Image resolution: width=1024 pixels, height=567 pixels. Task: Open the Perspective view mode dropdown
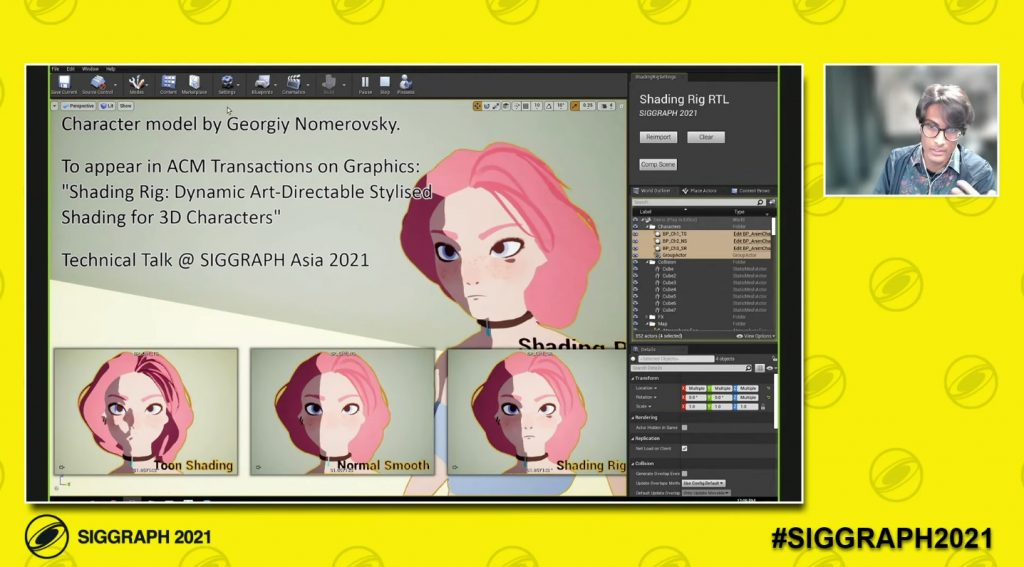coord(78,106)
